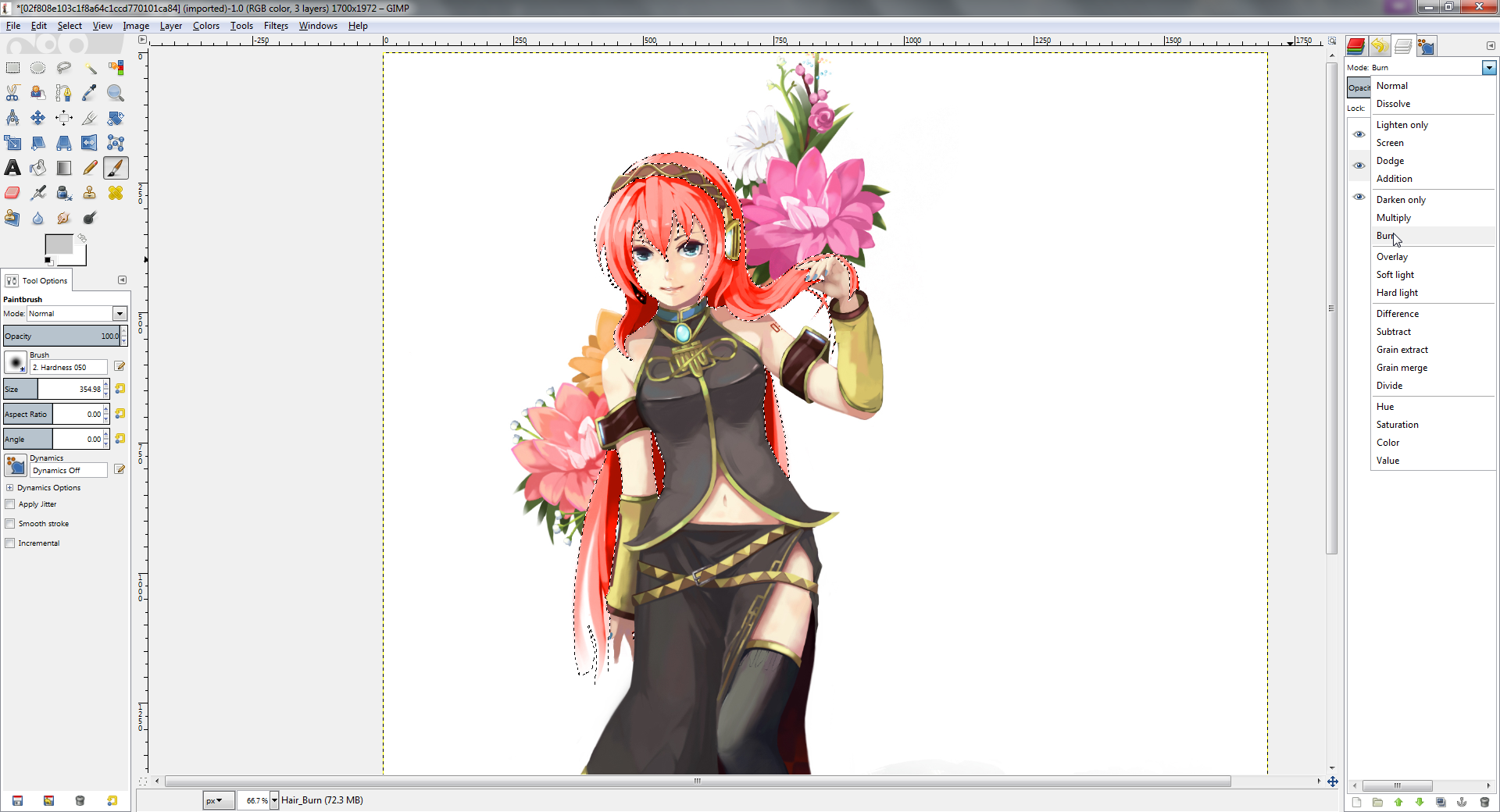Screen dimensions: 1500x812
Task: Link Size to brush native size
Action: tap(120, 389)
